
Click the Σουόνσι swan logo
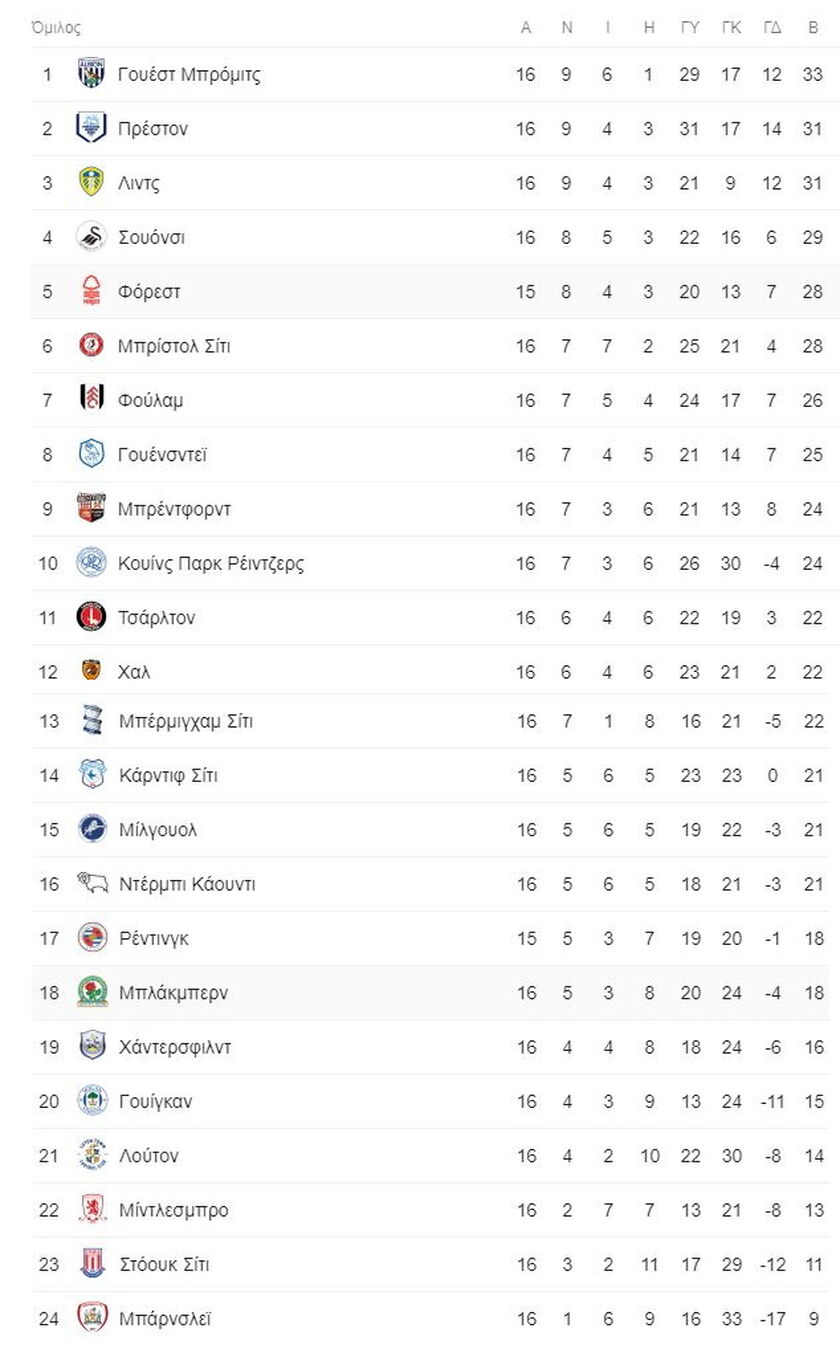click(x=91, y=237)
